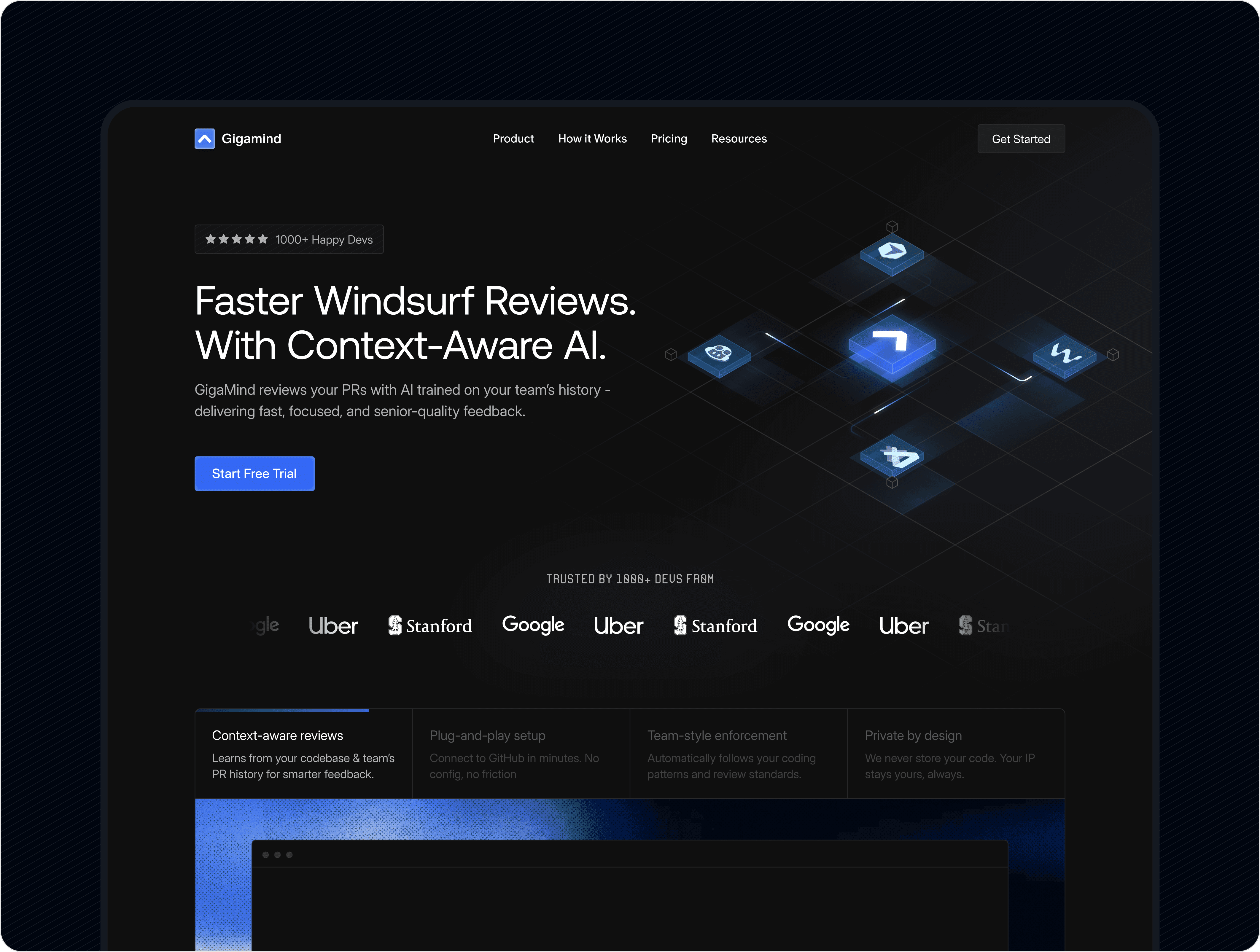
Task: Click the bottom isometric tile icon
Action: click(x=892, y=456)
